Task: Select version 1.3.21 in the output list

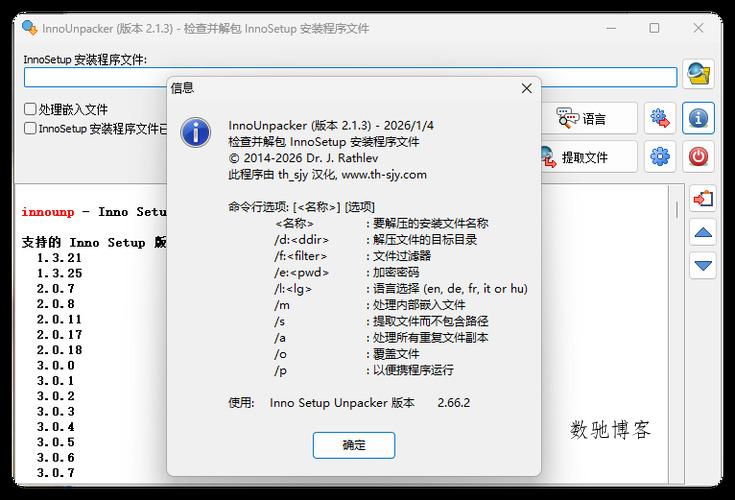Action: (x=59, y=258)
